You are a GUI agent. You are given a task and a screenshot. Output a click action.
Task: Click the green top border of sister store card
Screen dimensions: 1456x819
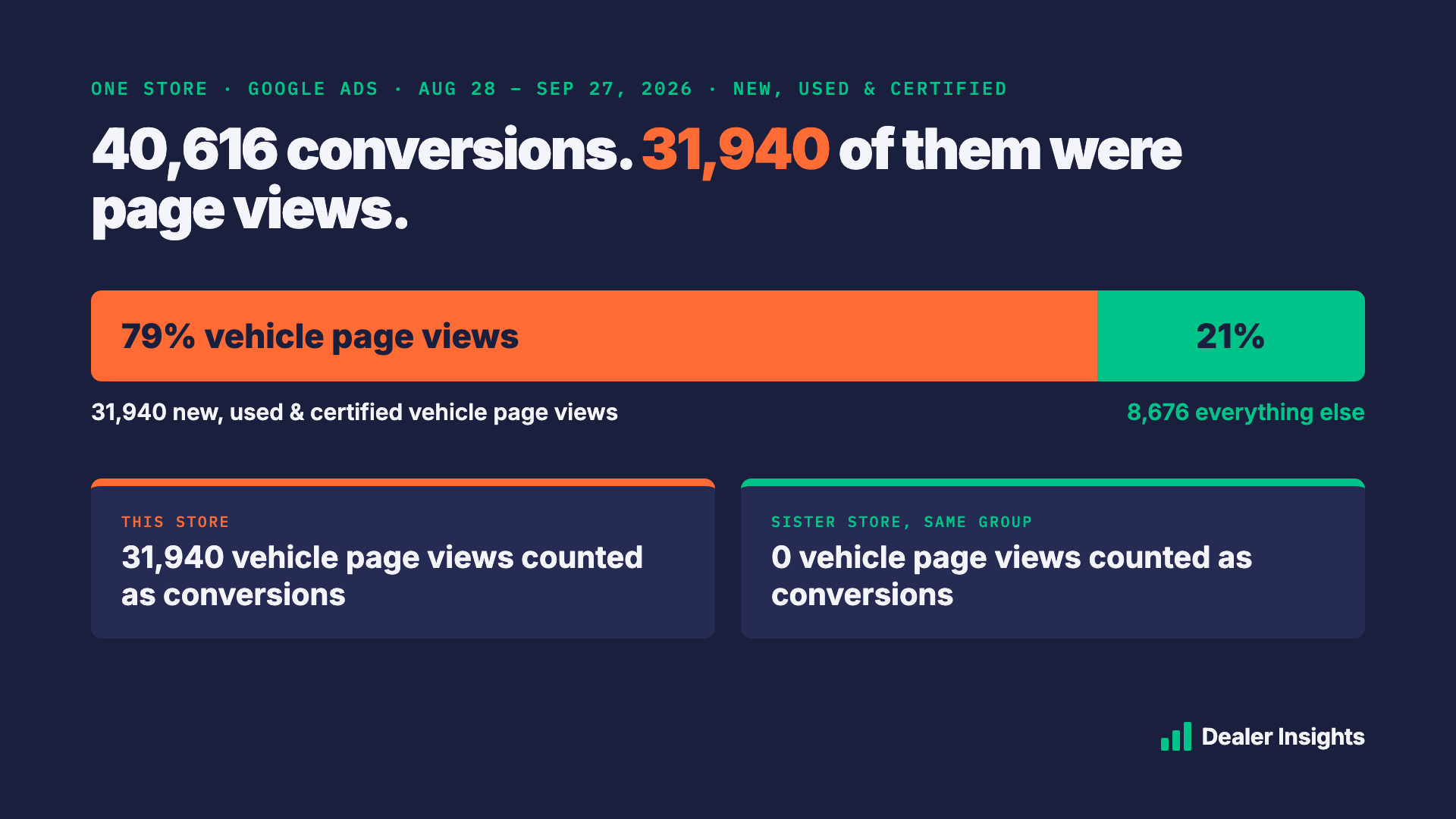[1053, 482]
